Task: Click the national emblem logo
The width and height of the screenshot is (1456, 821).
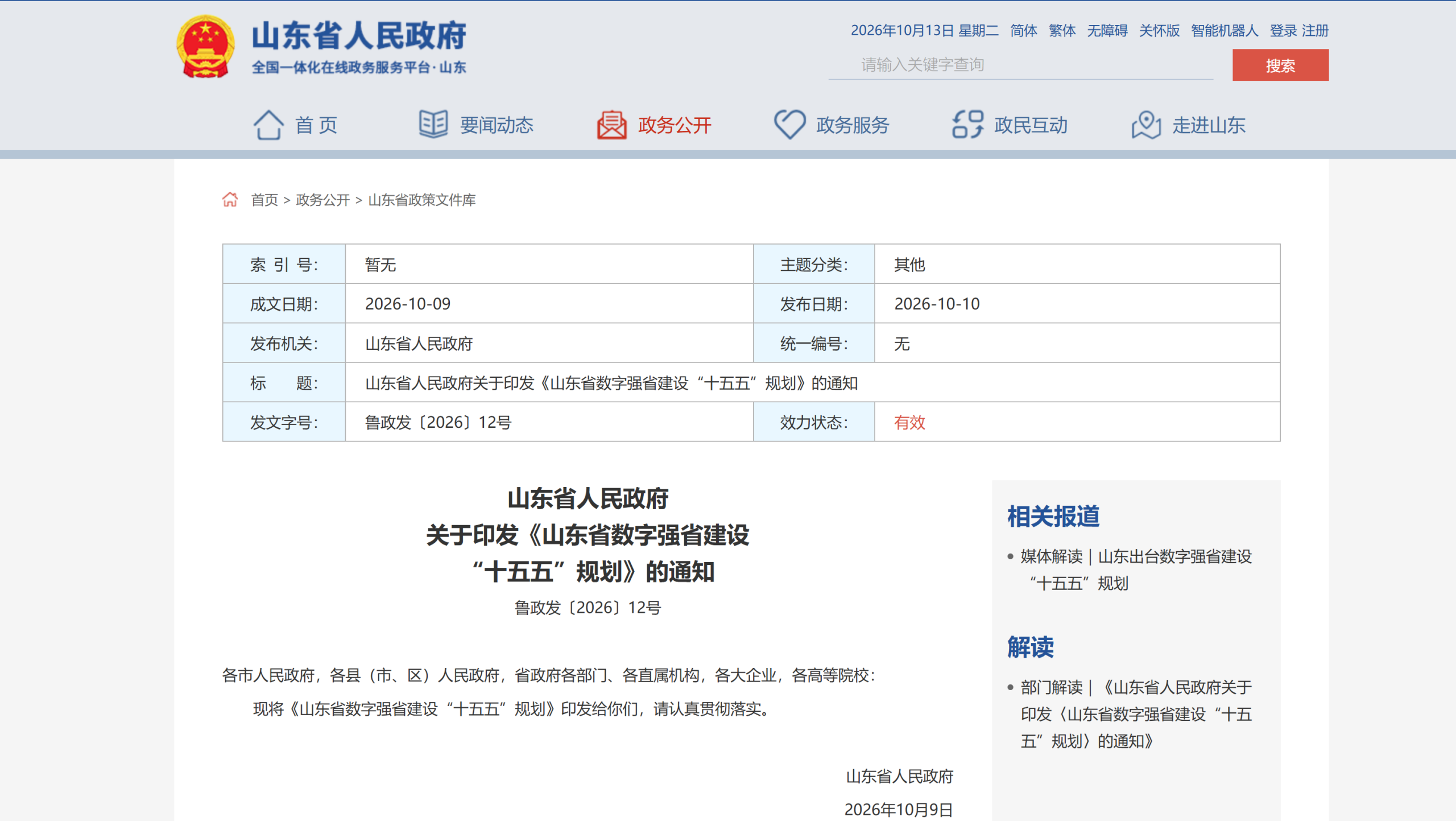Action: pyautogui.click(x=205, y=47)
